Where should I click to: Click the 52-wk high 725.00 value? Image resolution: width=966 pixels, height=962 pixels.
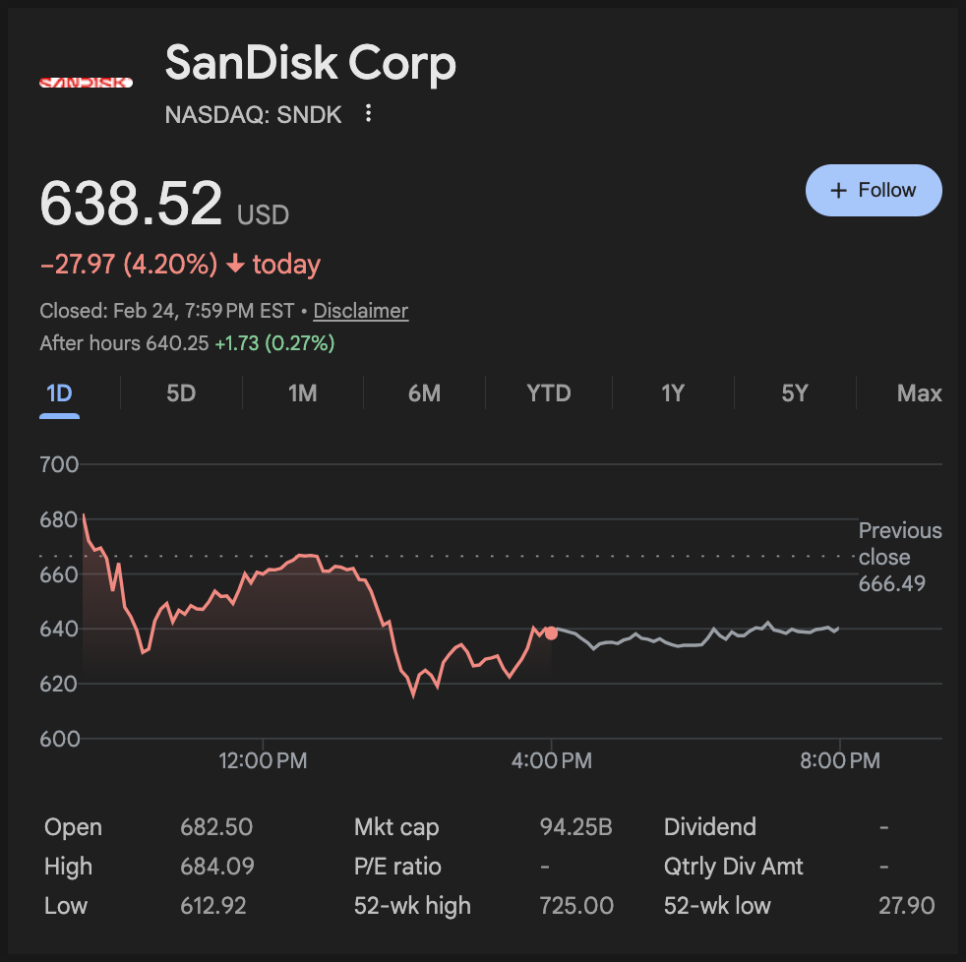(577, 906)
